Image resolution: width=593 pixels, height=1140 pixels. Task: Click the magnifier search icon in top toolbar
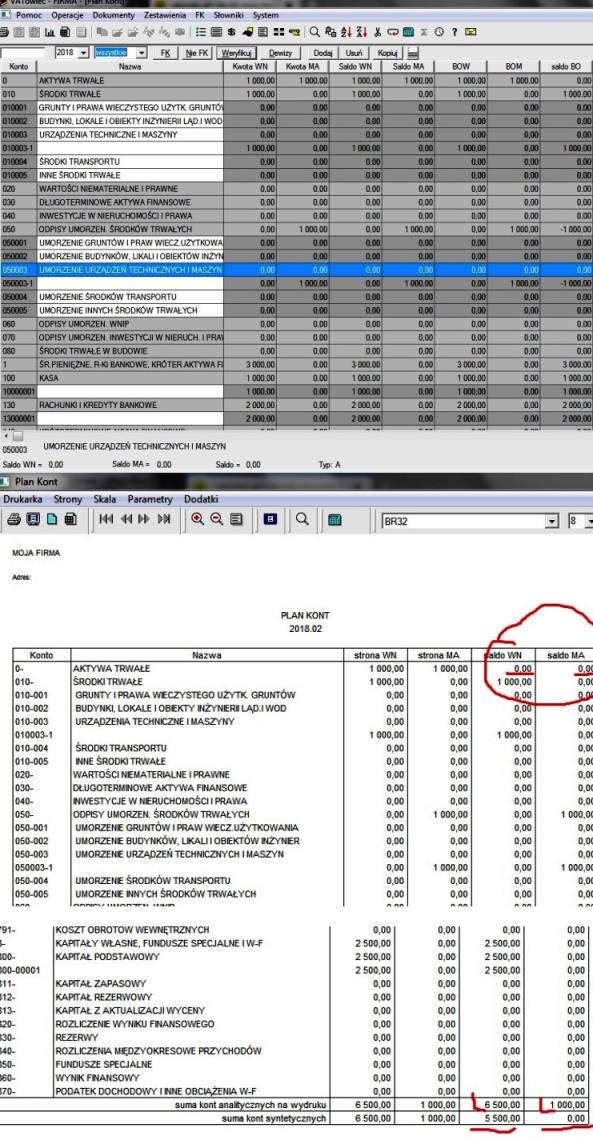tap(315, 32)
